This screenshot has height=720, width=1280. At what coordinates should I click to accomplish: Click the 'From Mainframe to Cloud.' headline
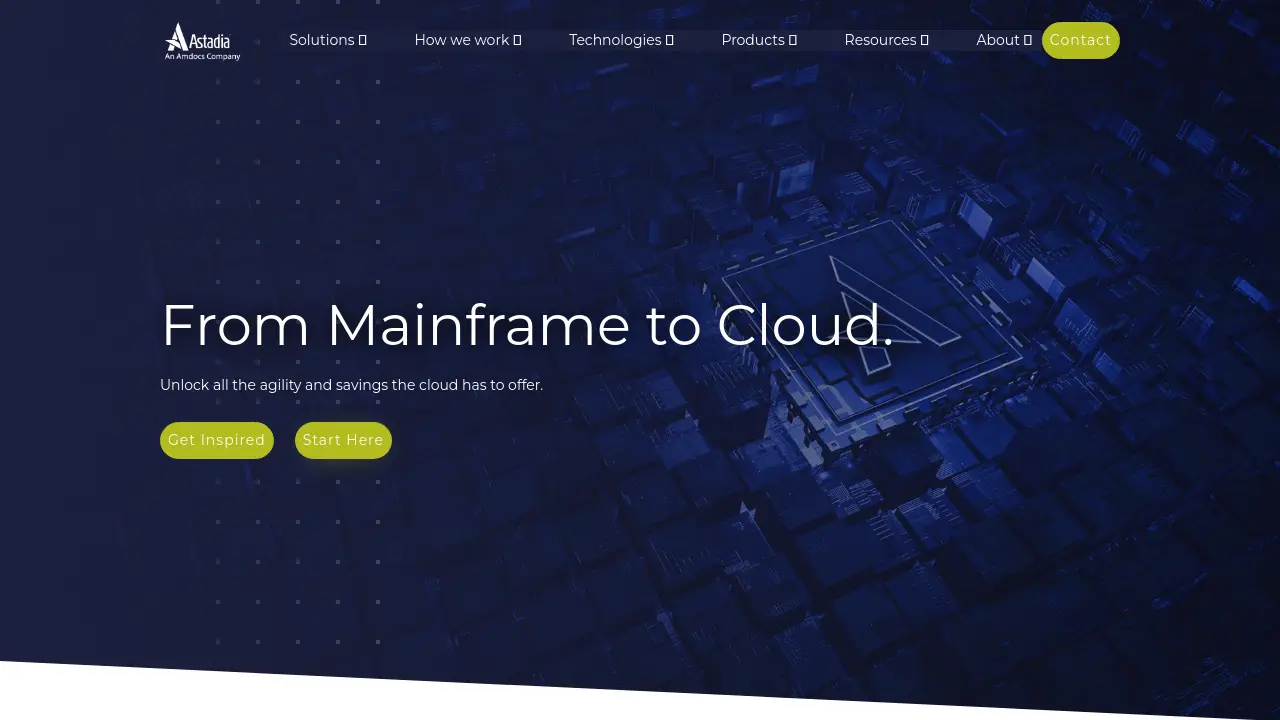click(x=526, y=325)
